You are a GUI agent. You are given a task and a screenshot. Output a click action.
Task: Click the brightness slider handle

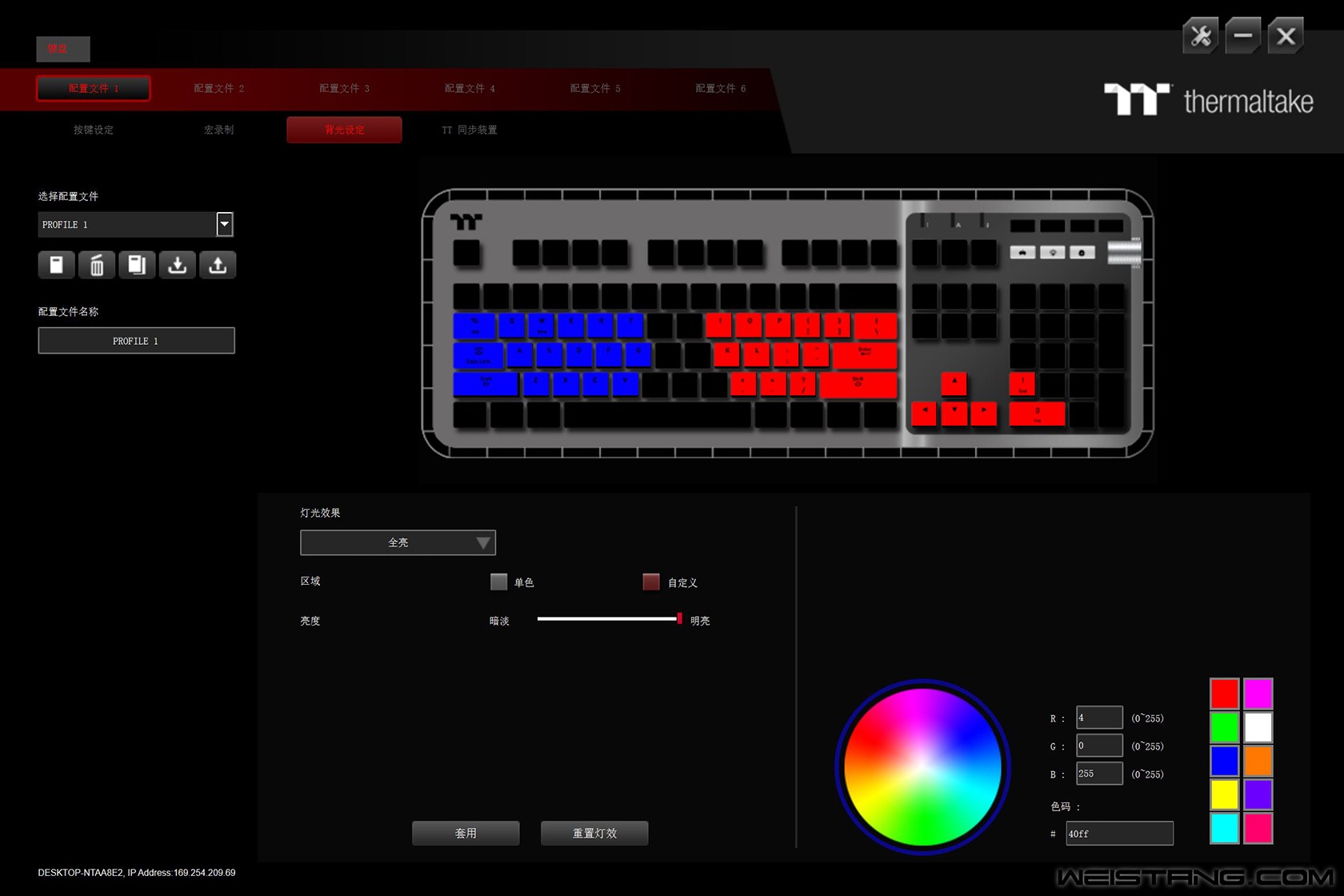click(679, 618)
